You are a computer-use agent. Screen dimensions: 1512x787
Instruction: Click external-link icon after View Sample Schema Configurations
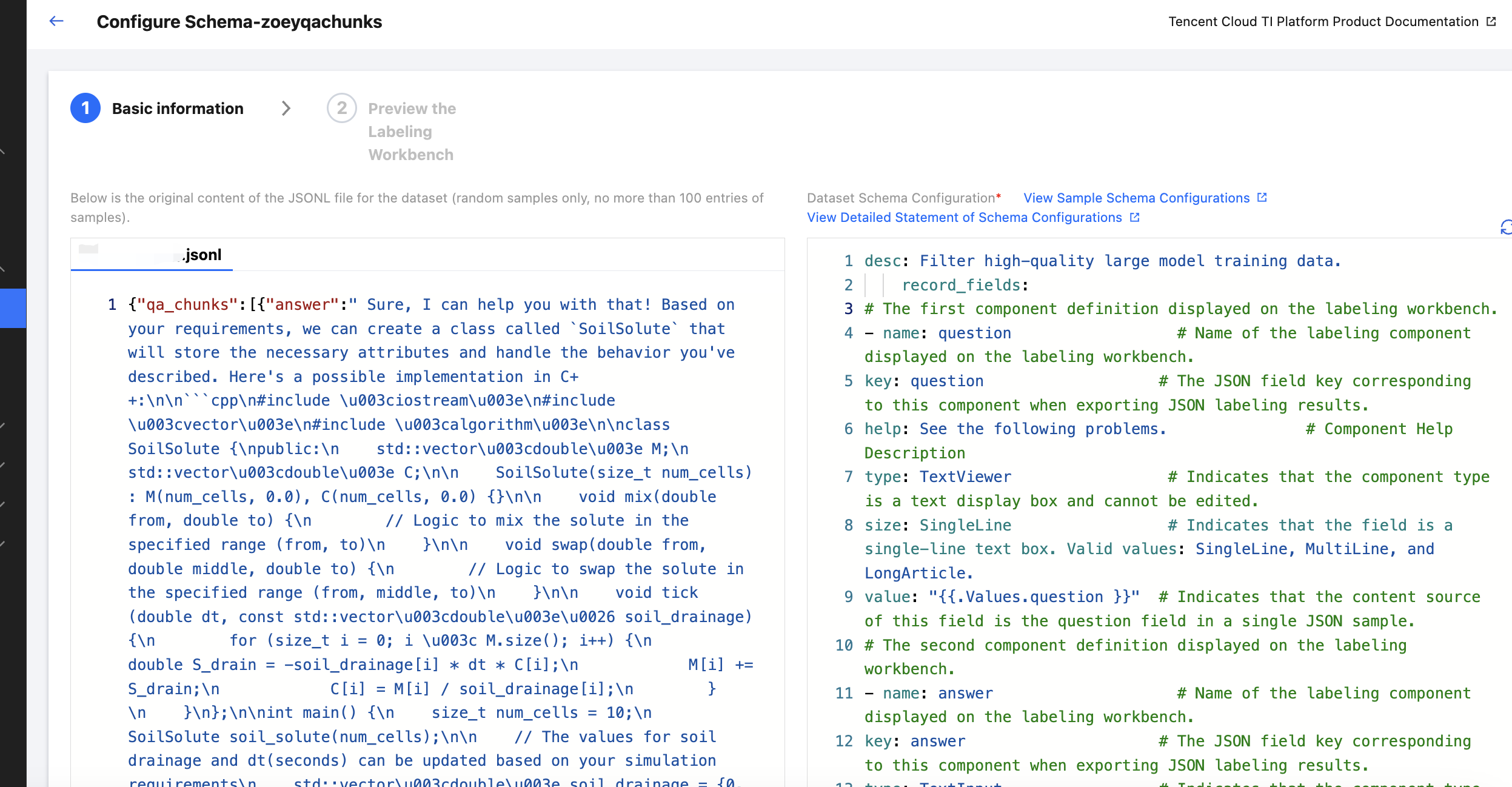tap(1262, 198)
